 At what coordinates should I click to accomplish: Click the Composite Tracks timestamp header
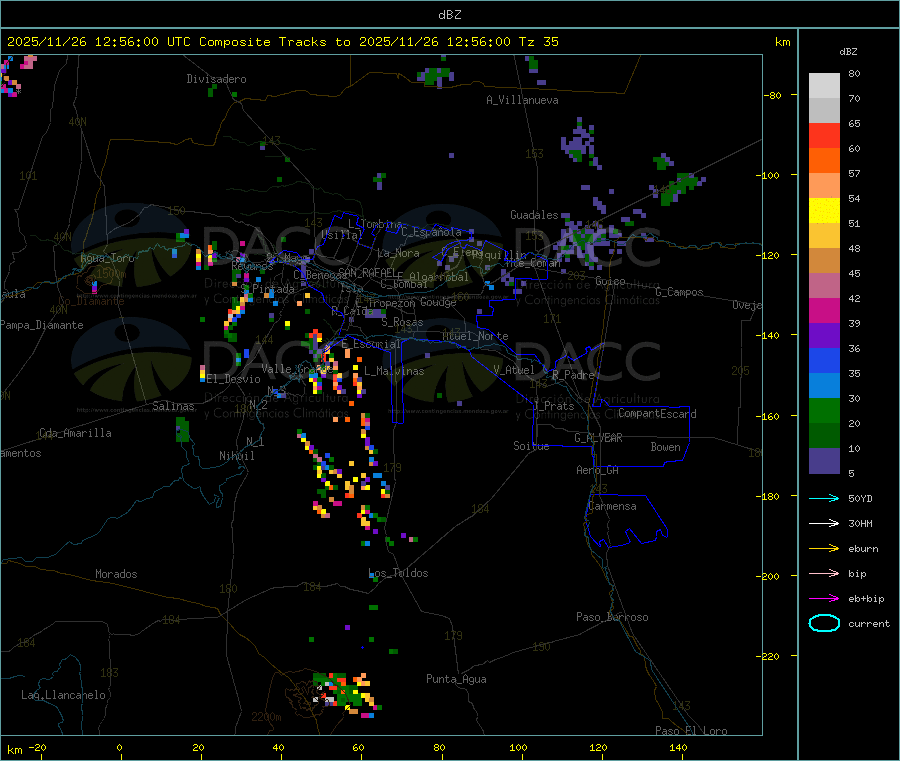(283, 42)
